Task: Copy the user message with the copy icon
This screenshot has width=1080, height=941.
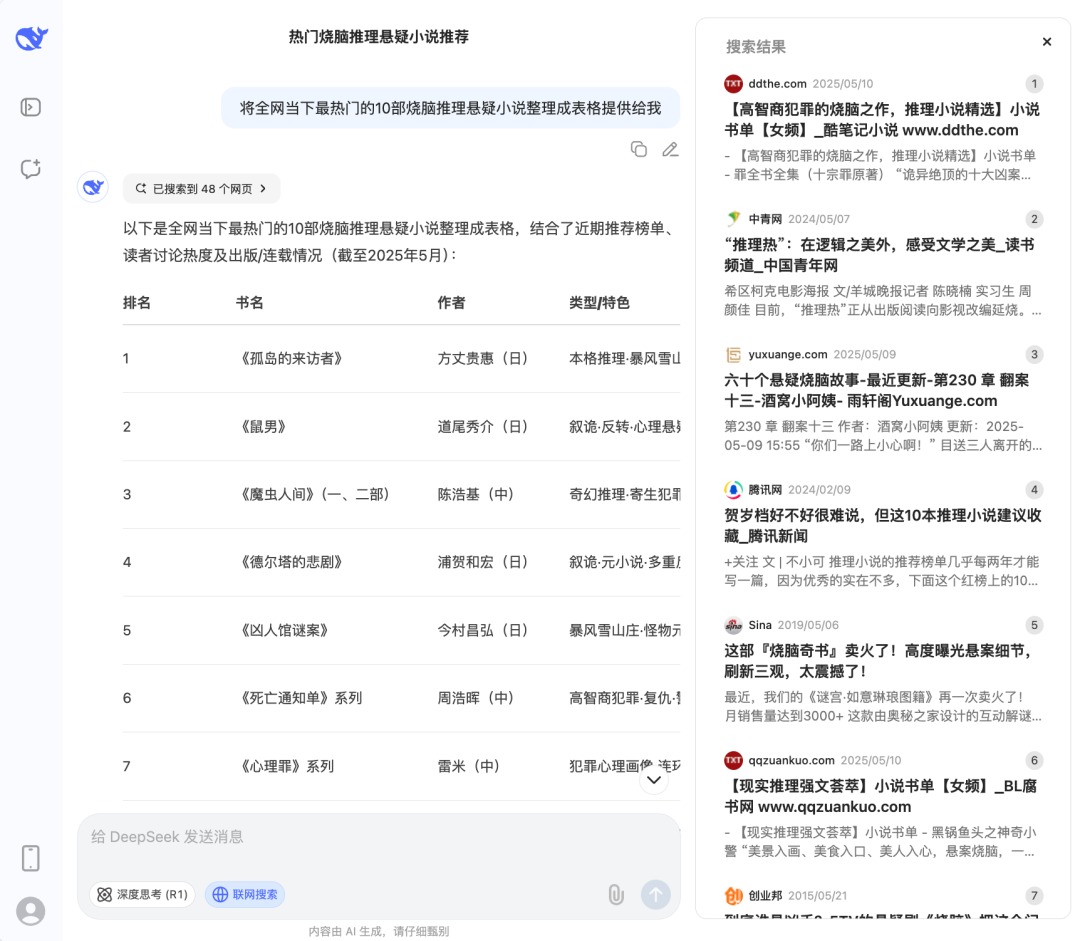Action: [x=638, y=149]
